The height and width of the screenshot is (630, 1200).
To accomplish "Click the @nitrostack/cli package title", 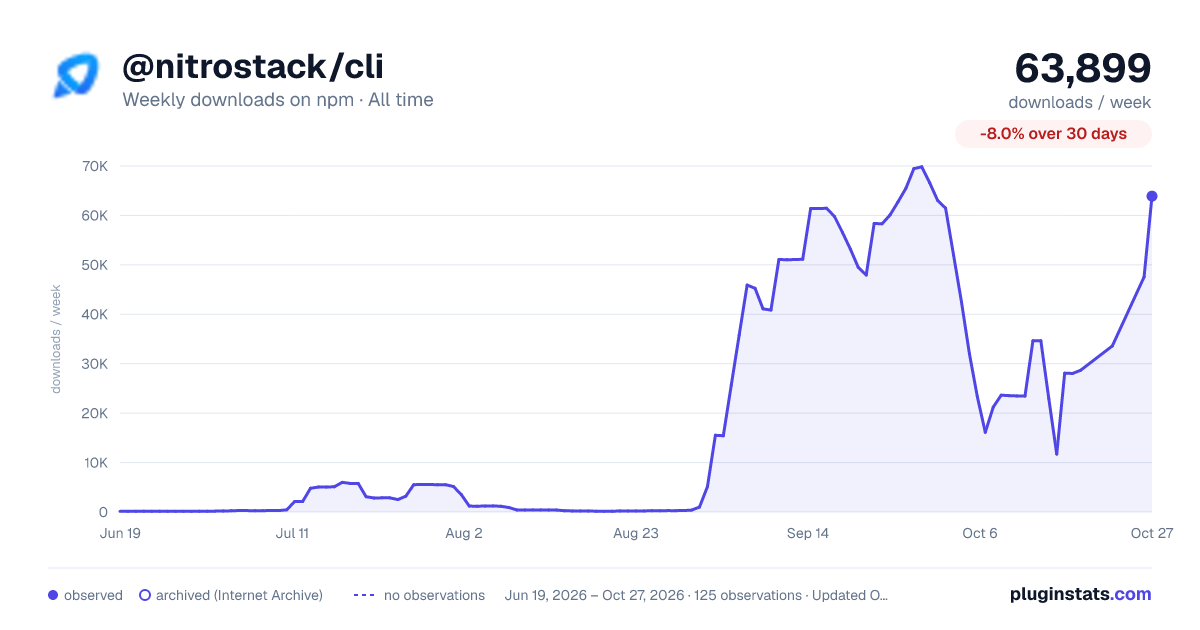I will click(x=253, y=67).
